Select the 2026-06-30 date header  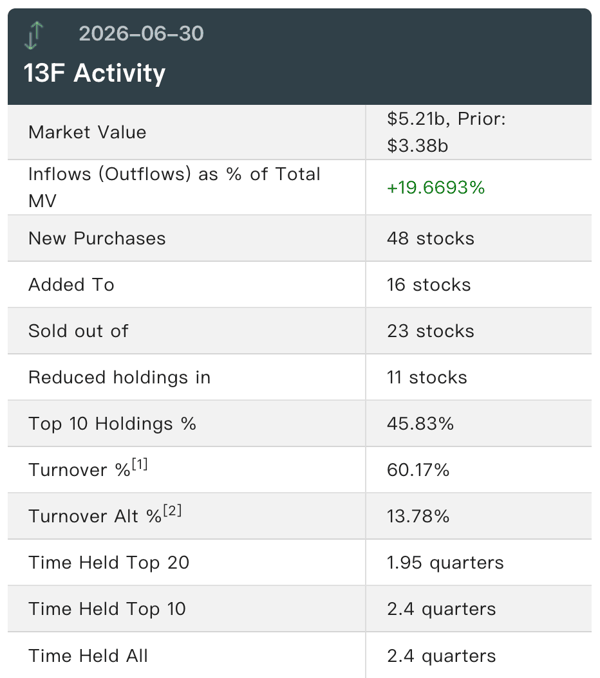141,34
